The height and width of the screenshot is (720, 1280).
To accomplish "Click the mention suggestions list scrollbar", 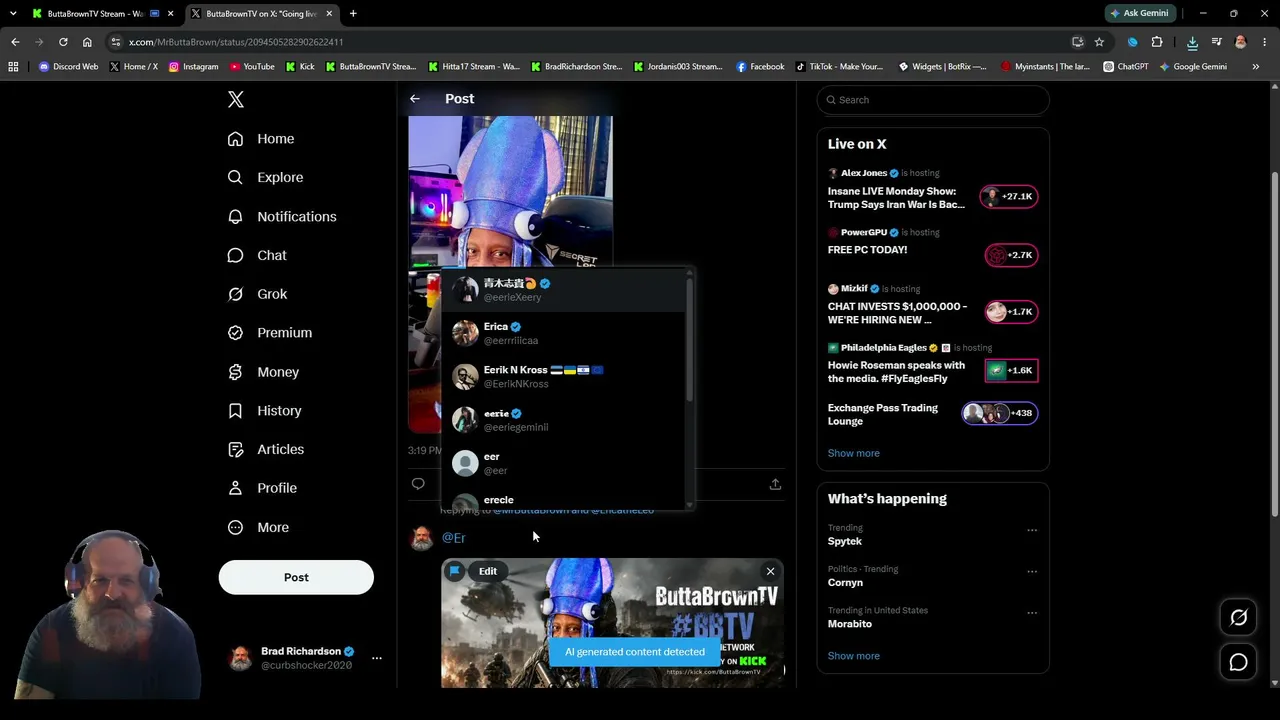I will click(690, 340).
